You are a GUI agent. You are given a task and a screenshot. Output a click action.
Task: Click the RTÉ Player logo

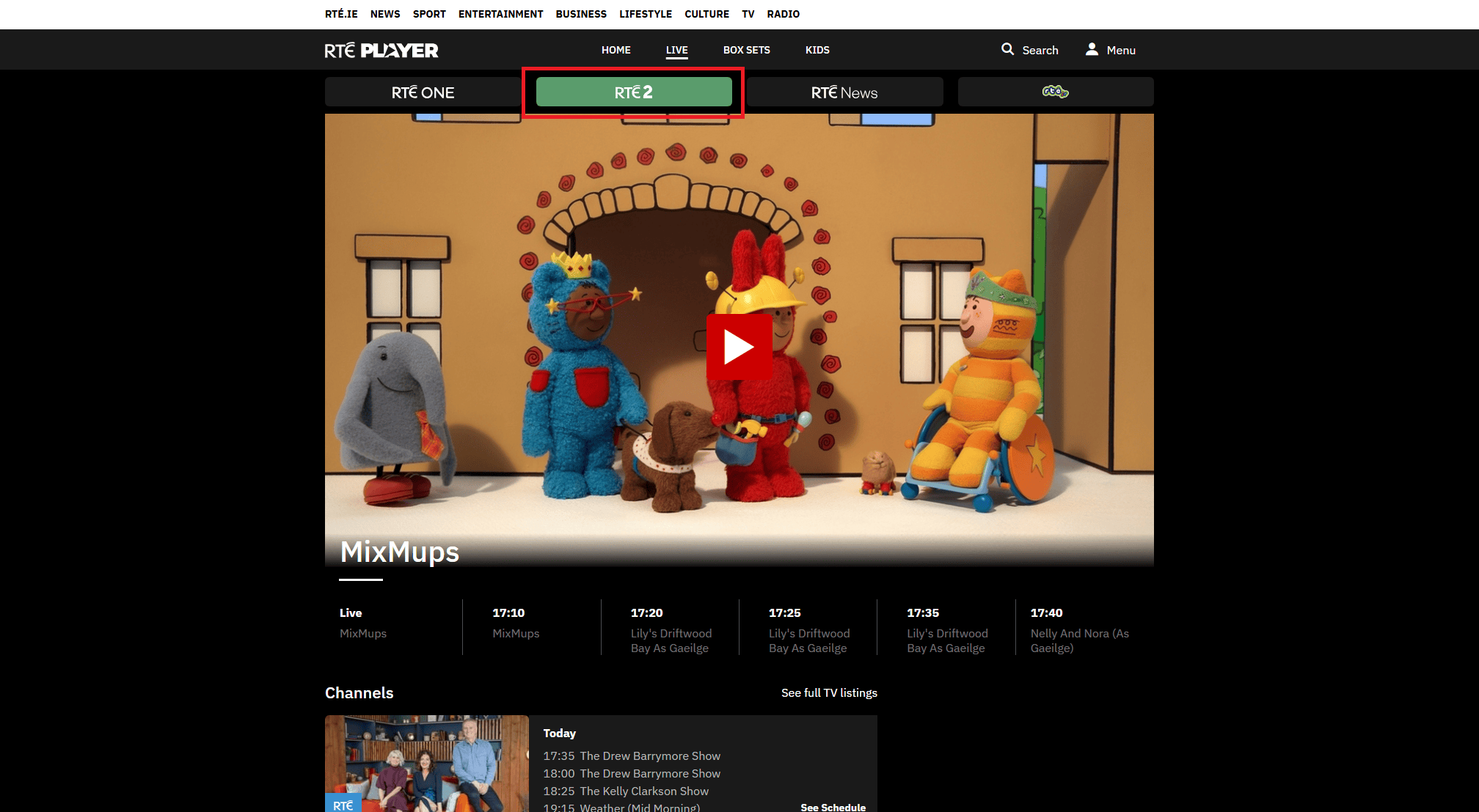point(381,50)
